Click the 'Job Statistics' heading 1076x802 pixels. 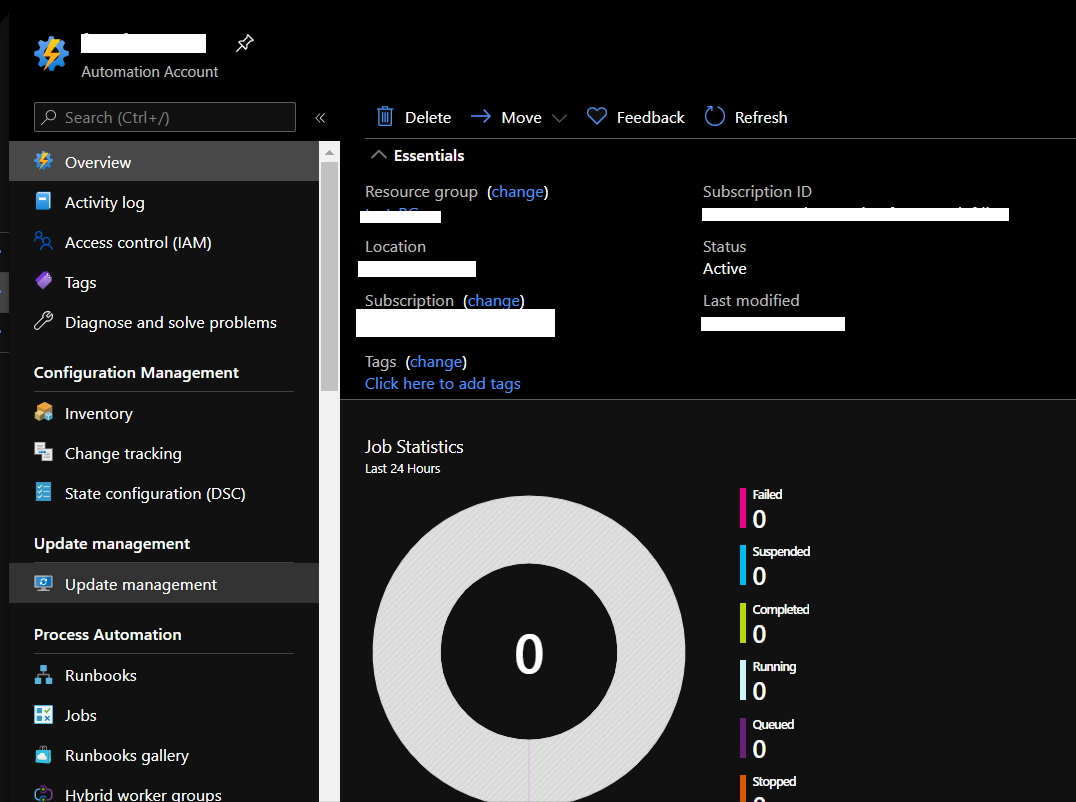414,447
